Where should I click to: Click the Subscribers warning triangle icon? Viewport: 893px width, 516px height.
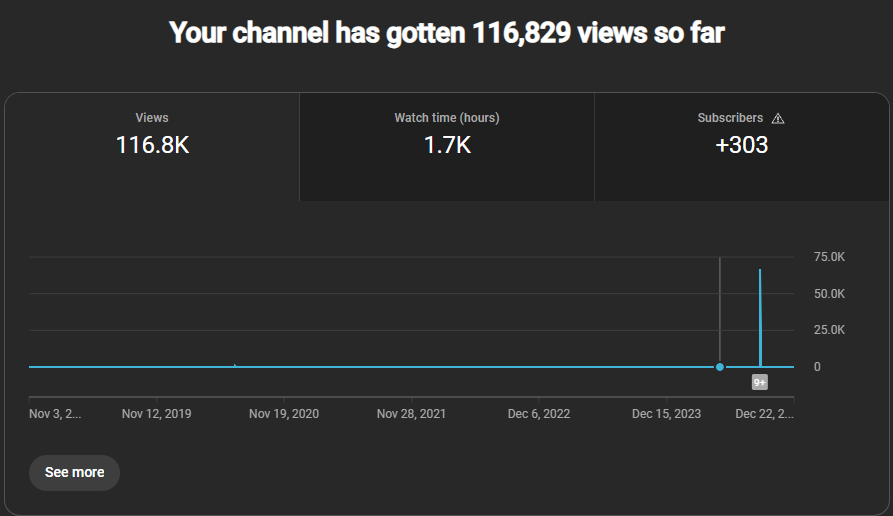[778, 118]
